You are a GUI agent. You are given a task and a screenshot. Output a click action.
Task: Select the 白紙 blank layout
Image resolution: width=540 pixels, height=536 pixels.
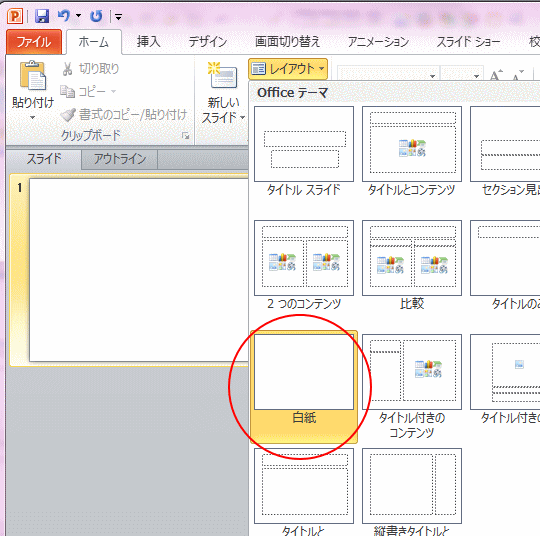(304, 386)
